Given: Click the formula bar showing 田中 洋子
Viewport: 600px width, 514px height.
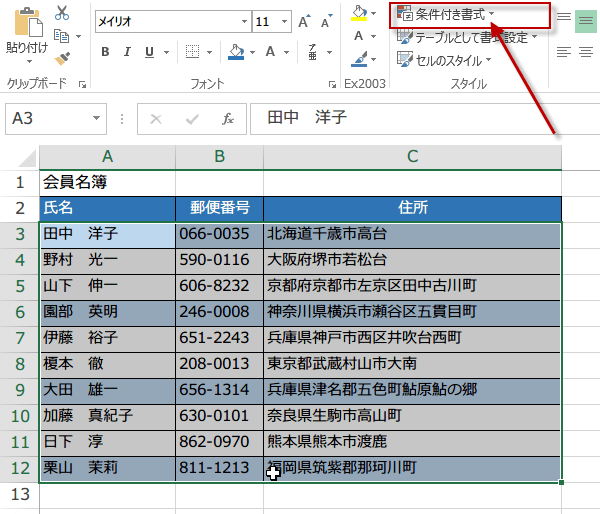Looking at the screenshot, I should [420, 118].
